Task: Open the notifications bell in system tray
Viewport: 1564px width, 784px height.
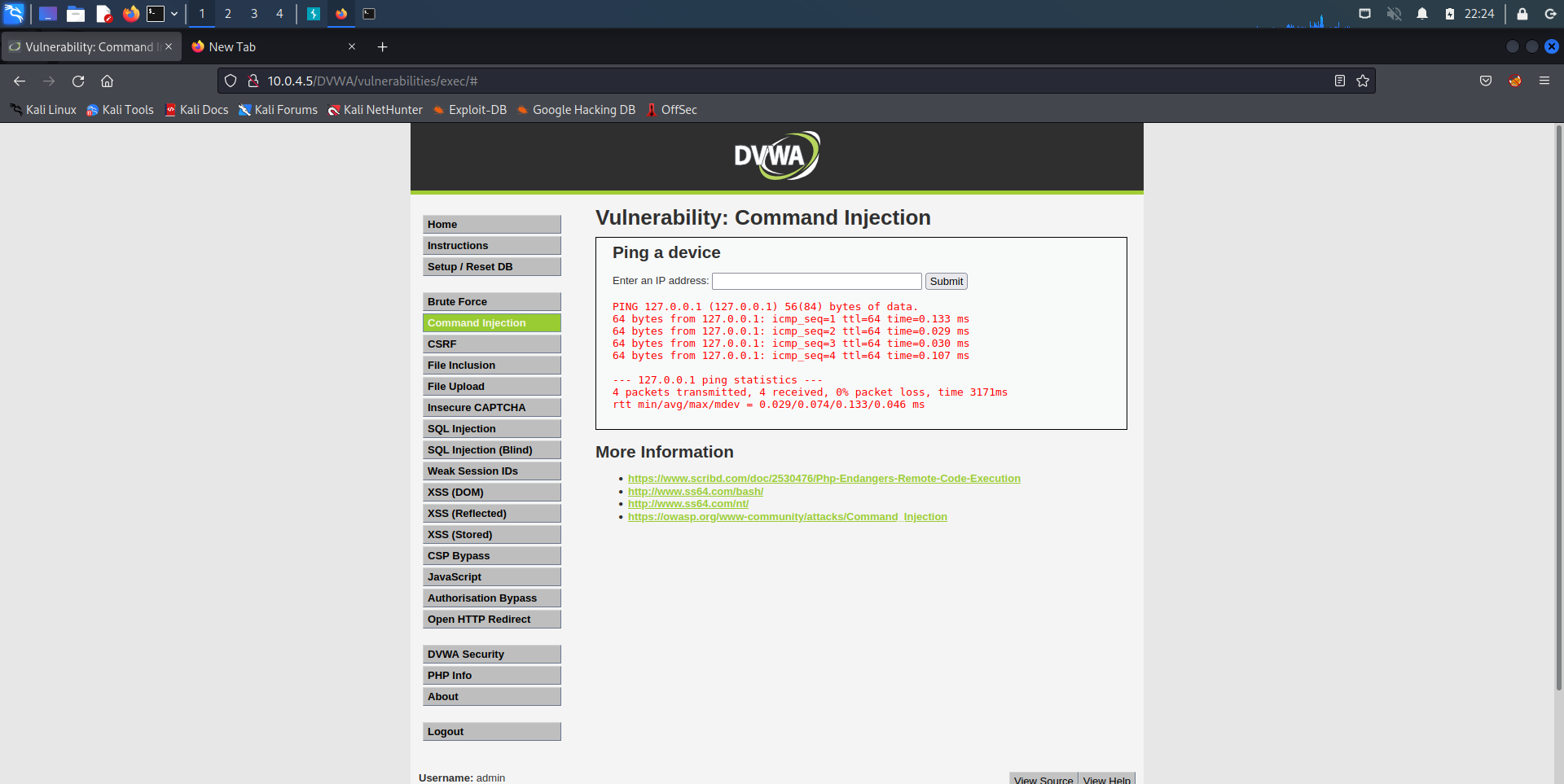Action: (1422, 14)
